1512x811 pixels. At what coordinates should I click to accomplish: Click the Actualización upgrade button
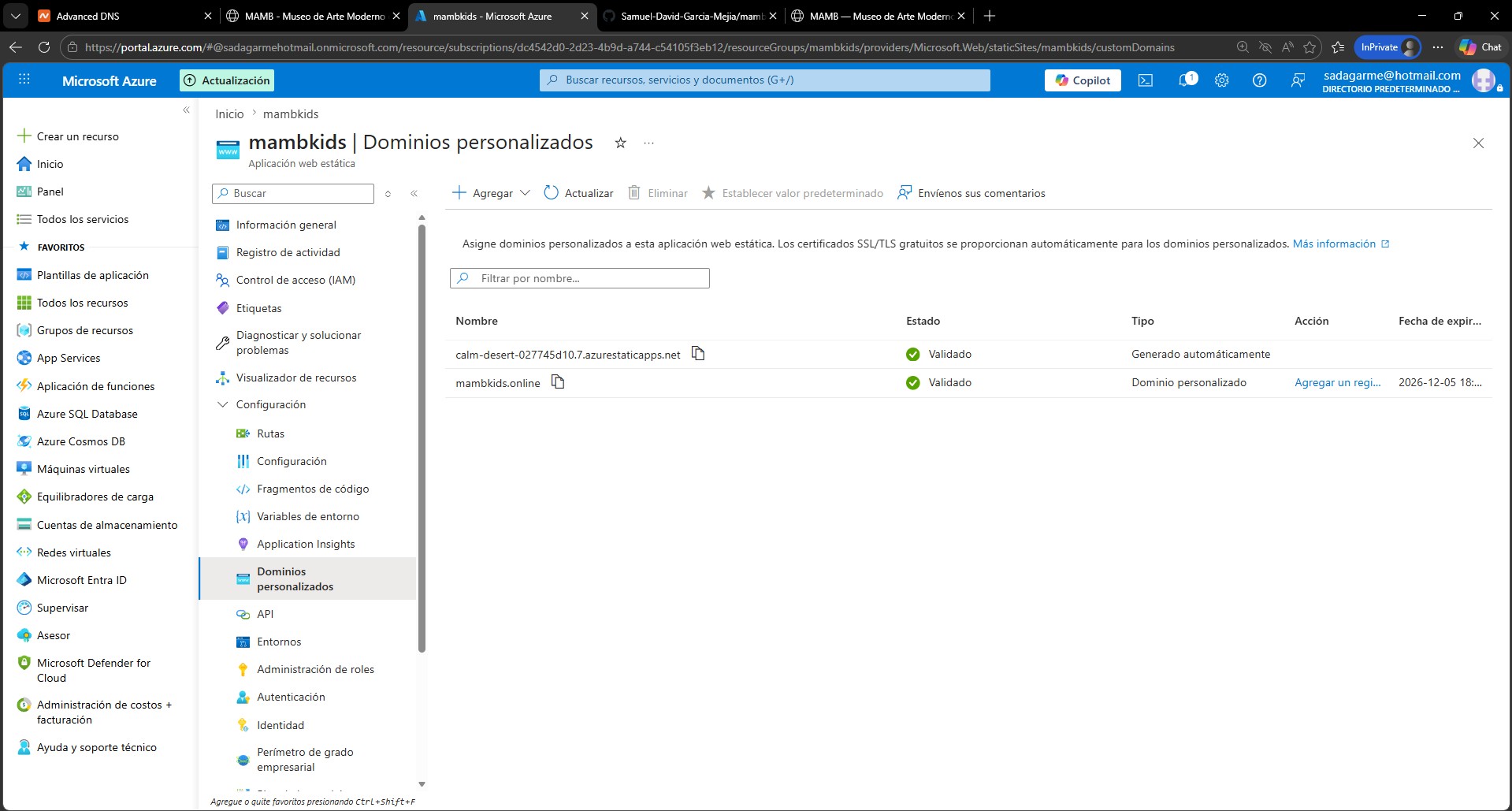[227, 80]
